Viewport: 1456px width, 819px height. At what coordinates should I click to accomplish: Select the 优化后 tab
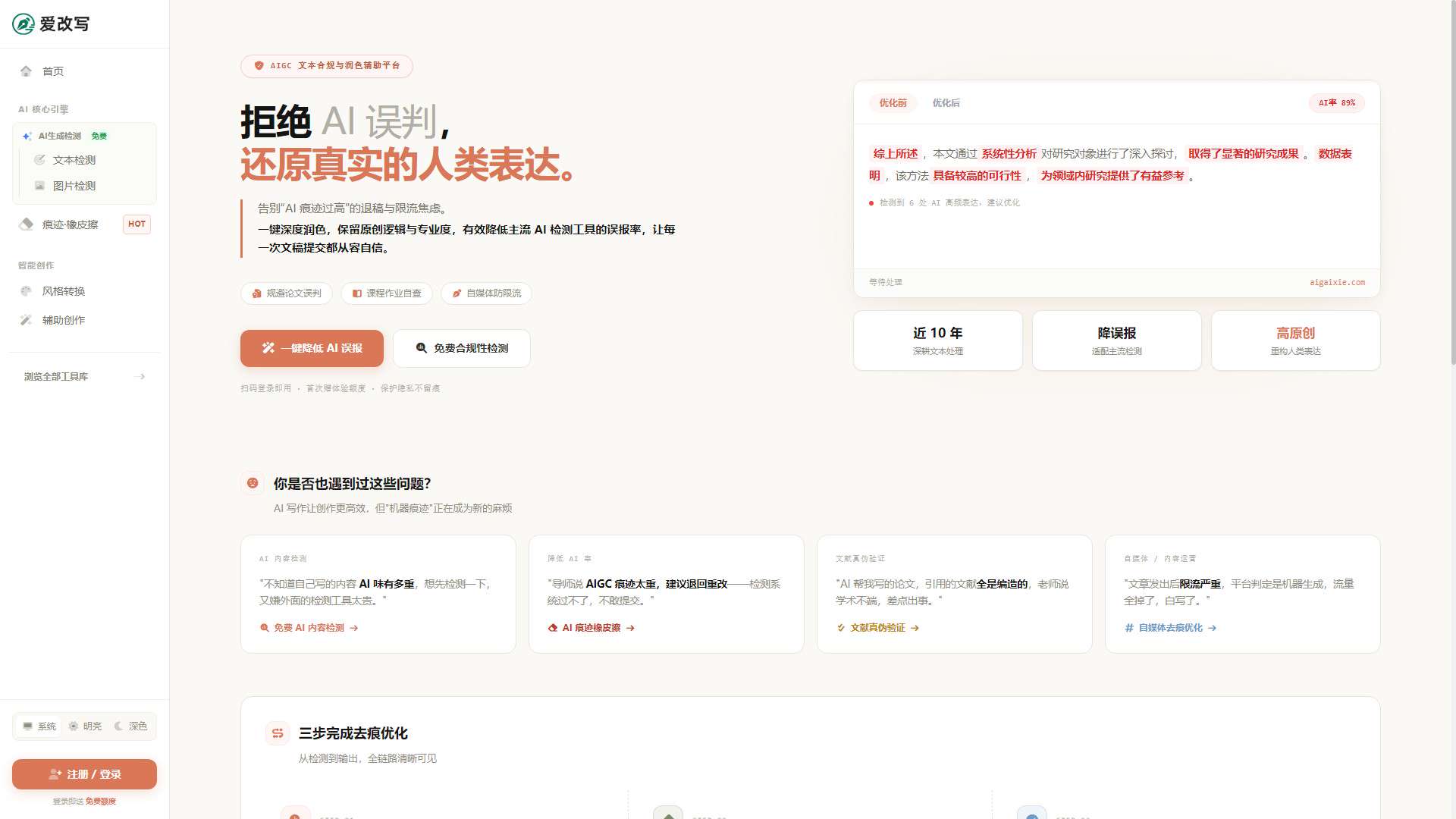click(x=946, y=103)
